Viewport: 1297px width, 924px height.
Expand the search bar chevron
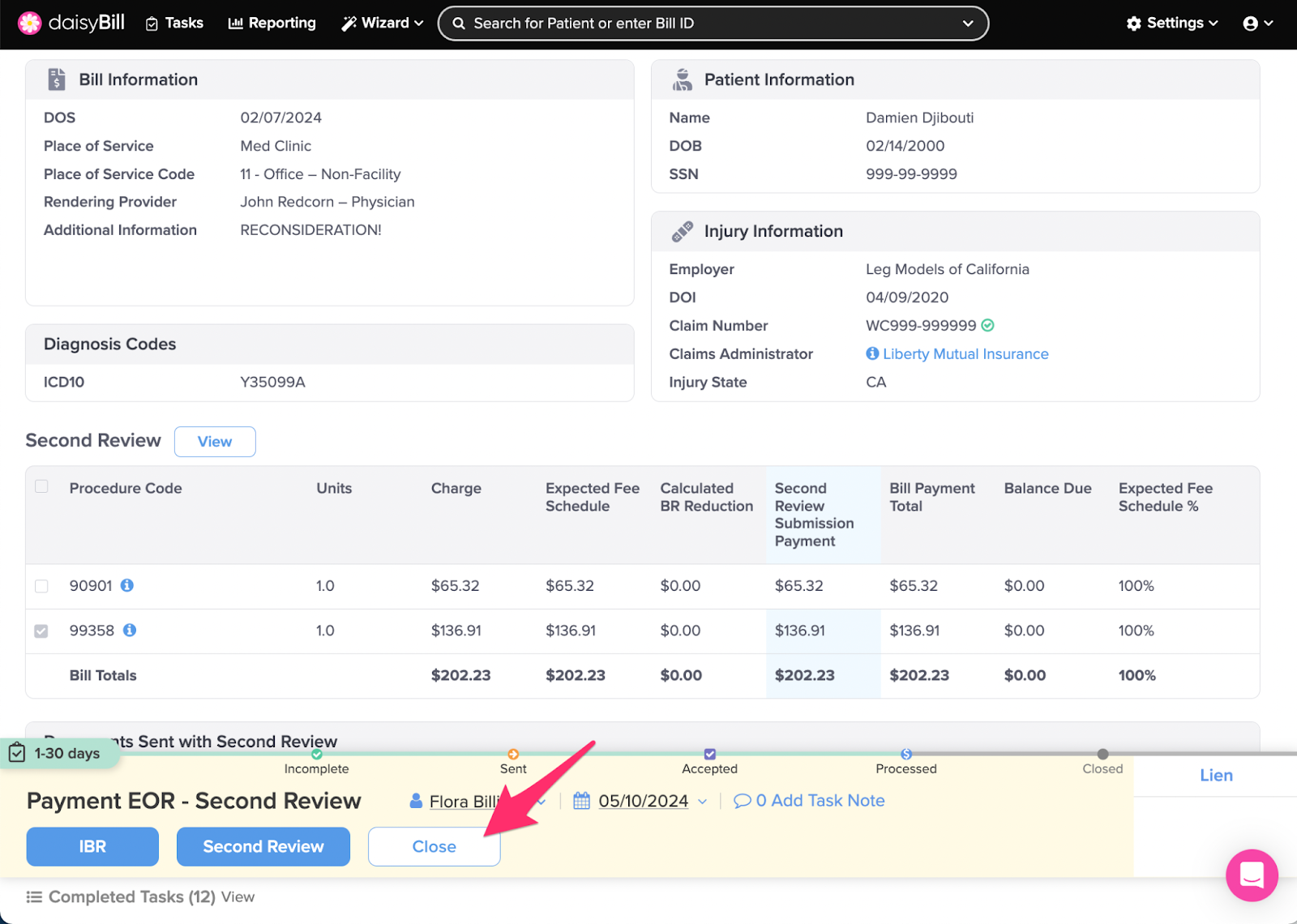tap(969, 23)
